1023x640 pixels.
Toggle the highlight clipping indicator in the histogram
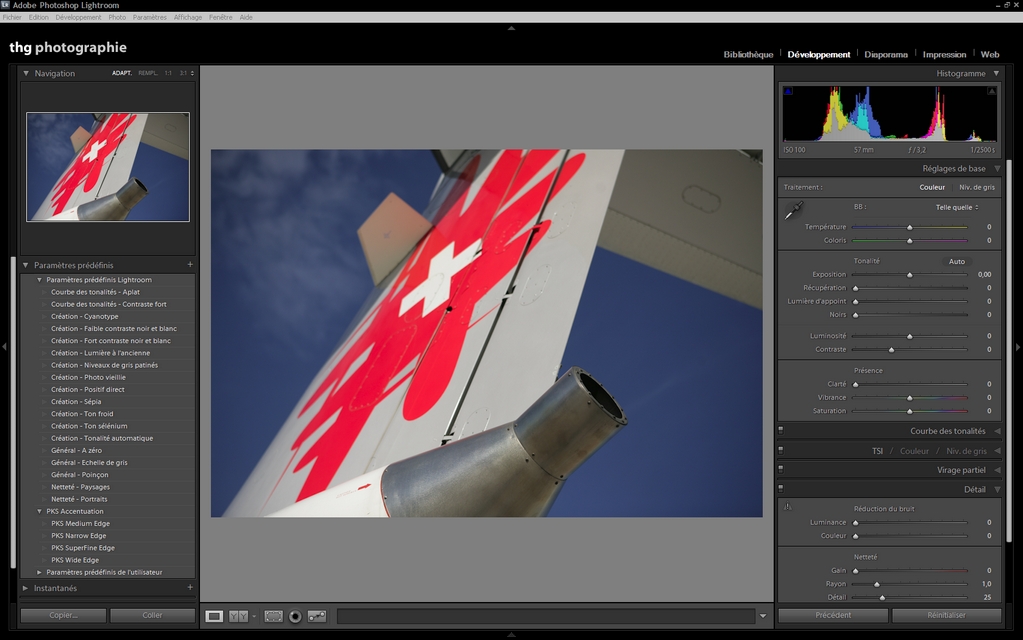coord(992,91)
